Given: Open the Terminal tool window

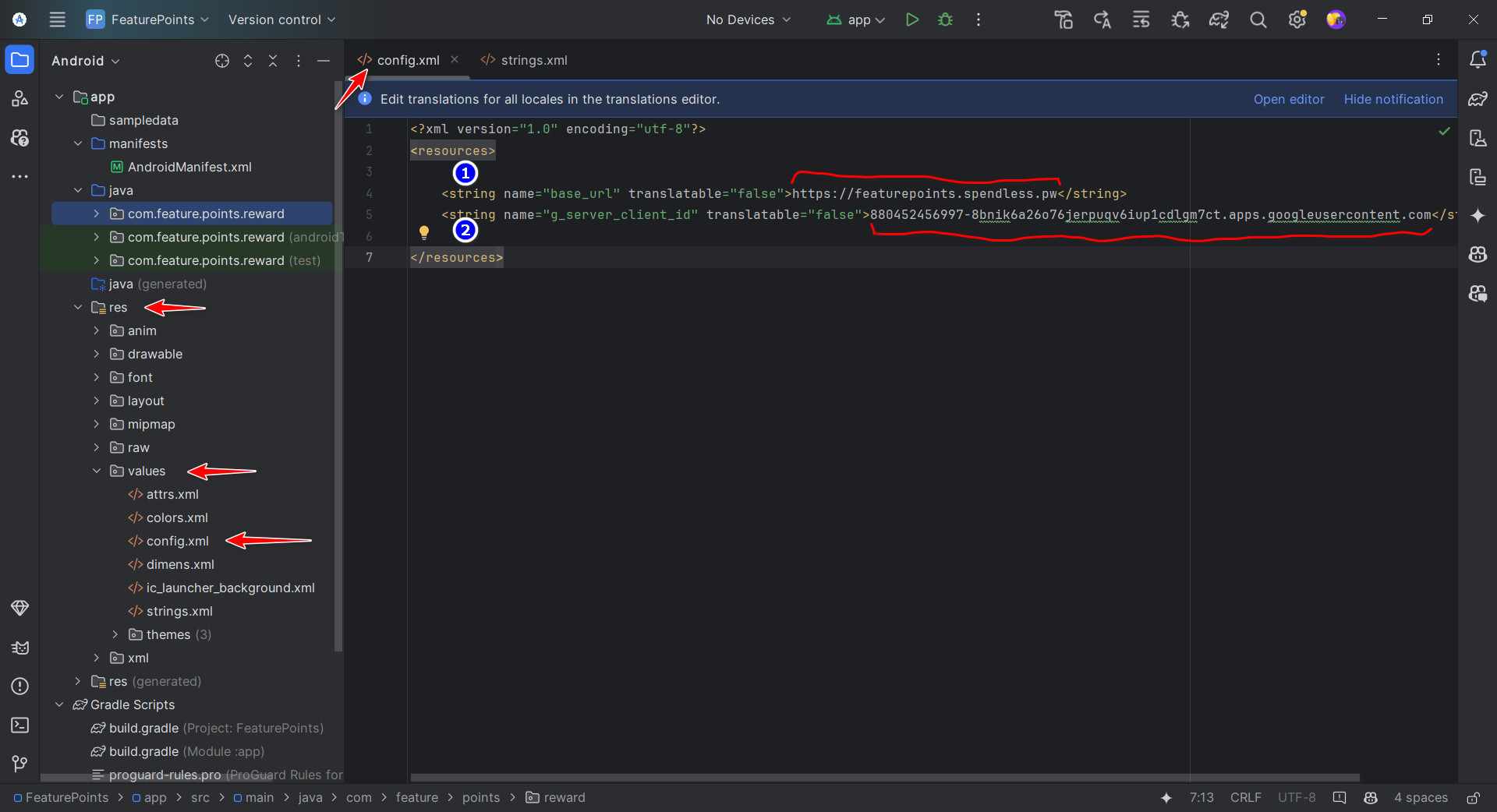Looking at the screenshot, I should (x=19, y=725).
